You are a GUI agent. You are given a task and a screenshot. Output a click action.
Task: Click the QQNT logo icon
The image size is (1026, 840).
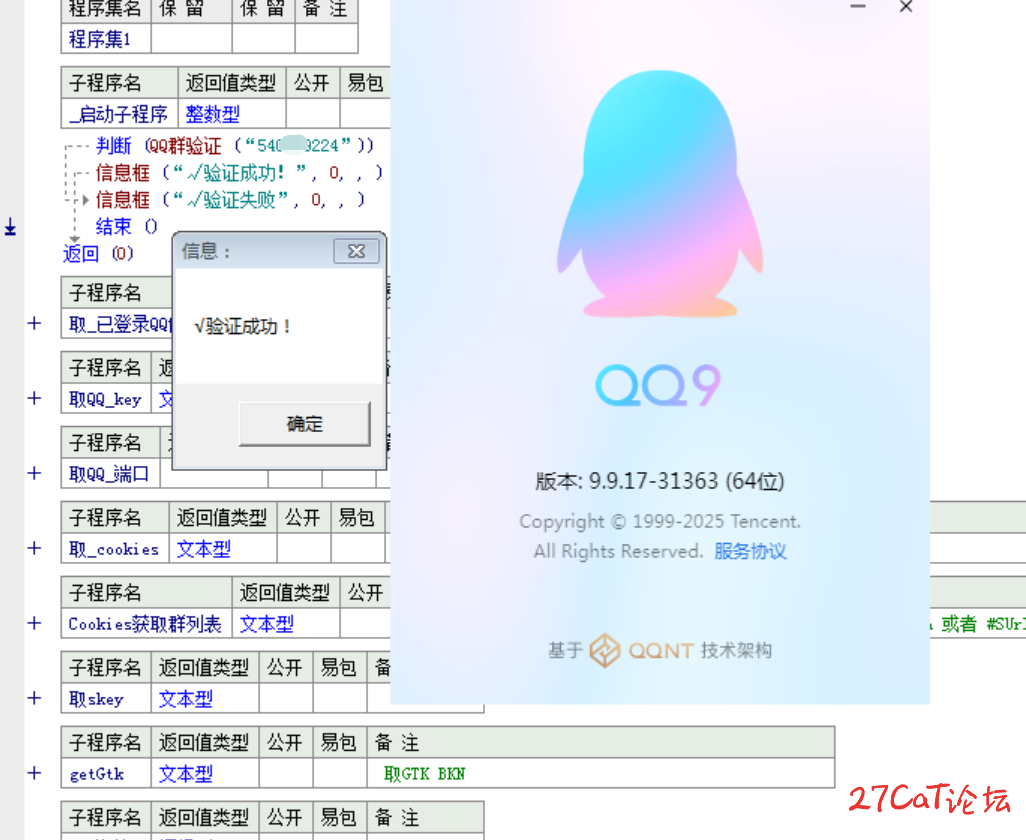605,650
